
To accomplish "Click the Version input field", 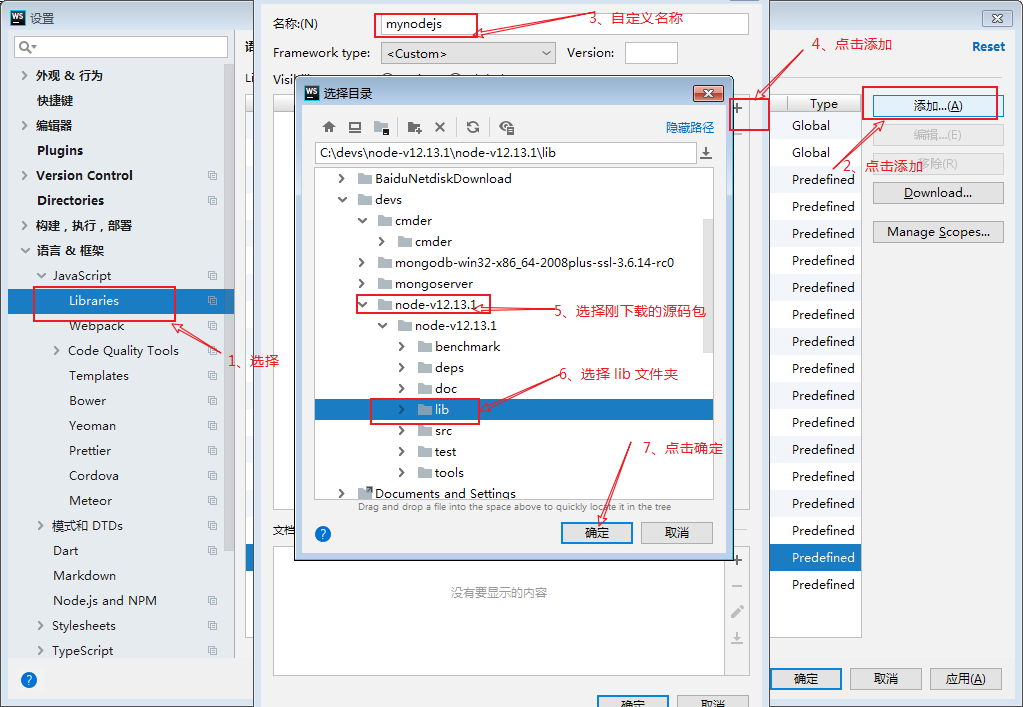I will 651,53.
